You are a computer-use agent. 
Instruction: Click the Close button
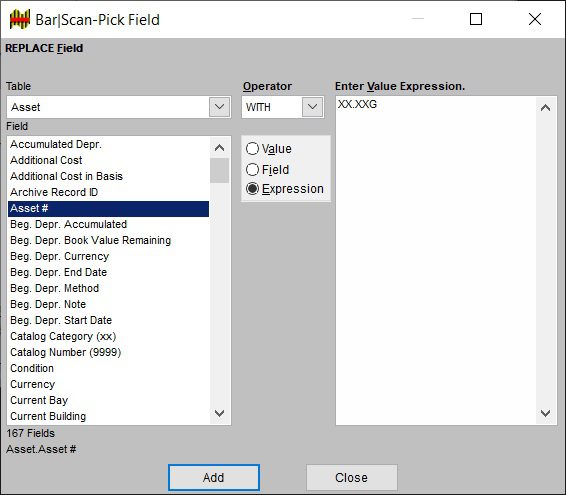tap(352, 478)
